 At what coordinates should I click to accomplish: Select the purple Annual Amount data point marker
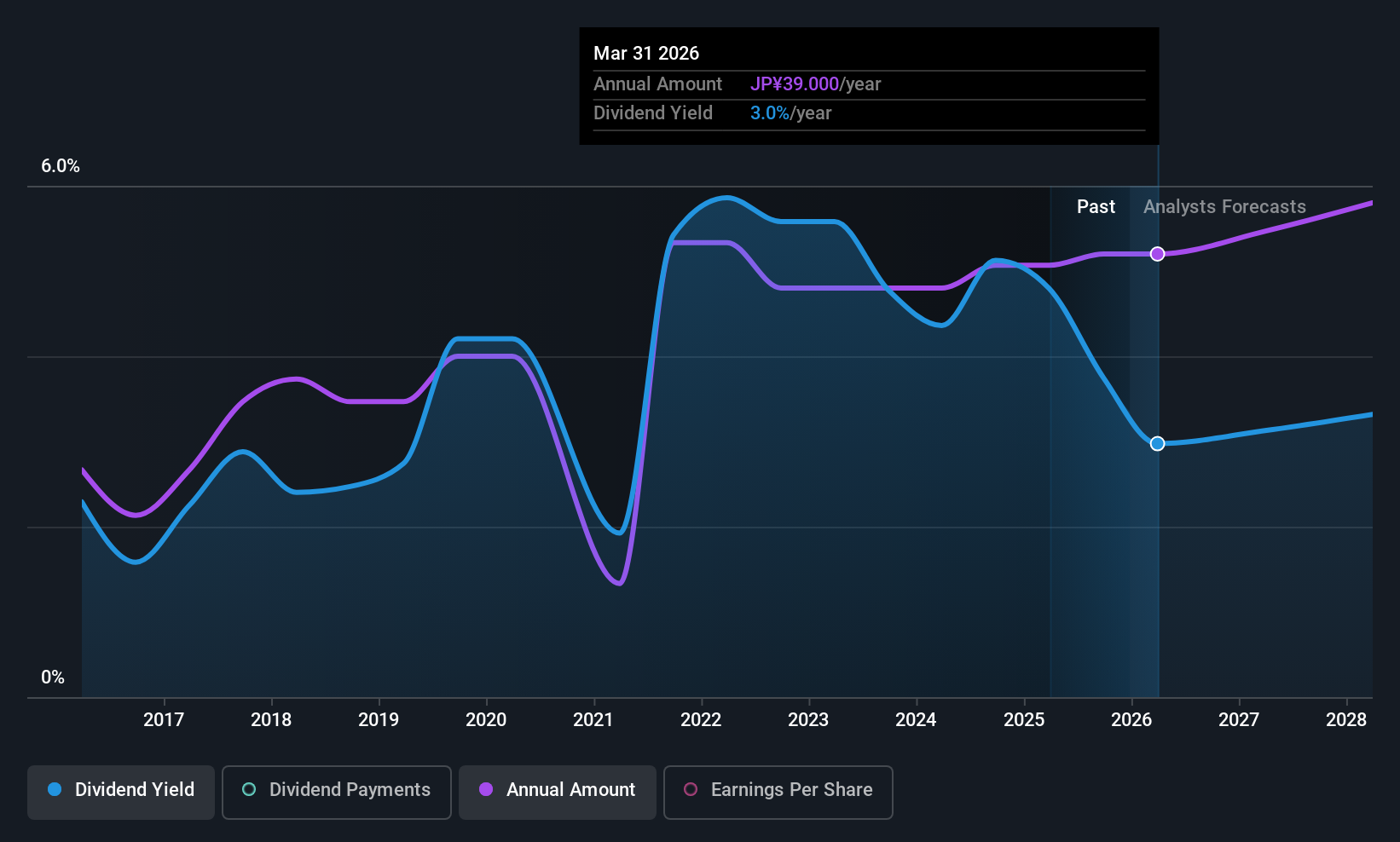point(1157,254)
